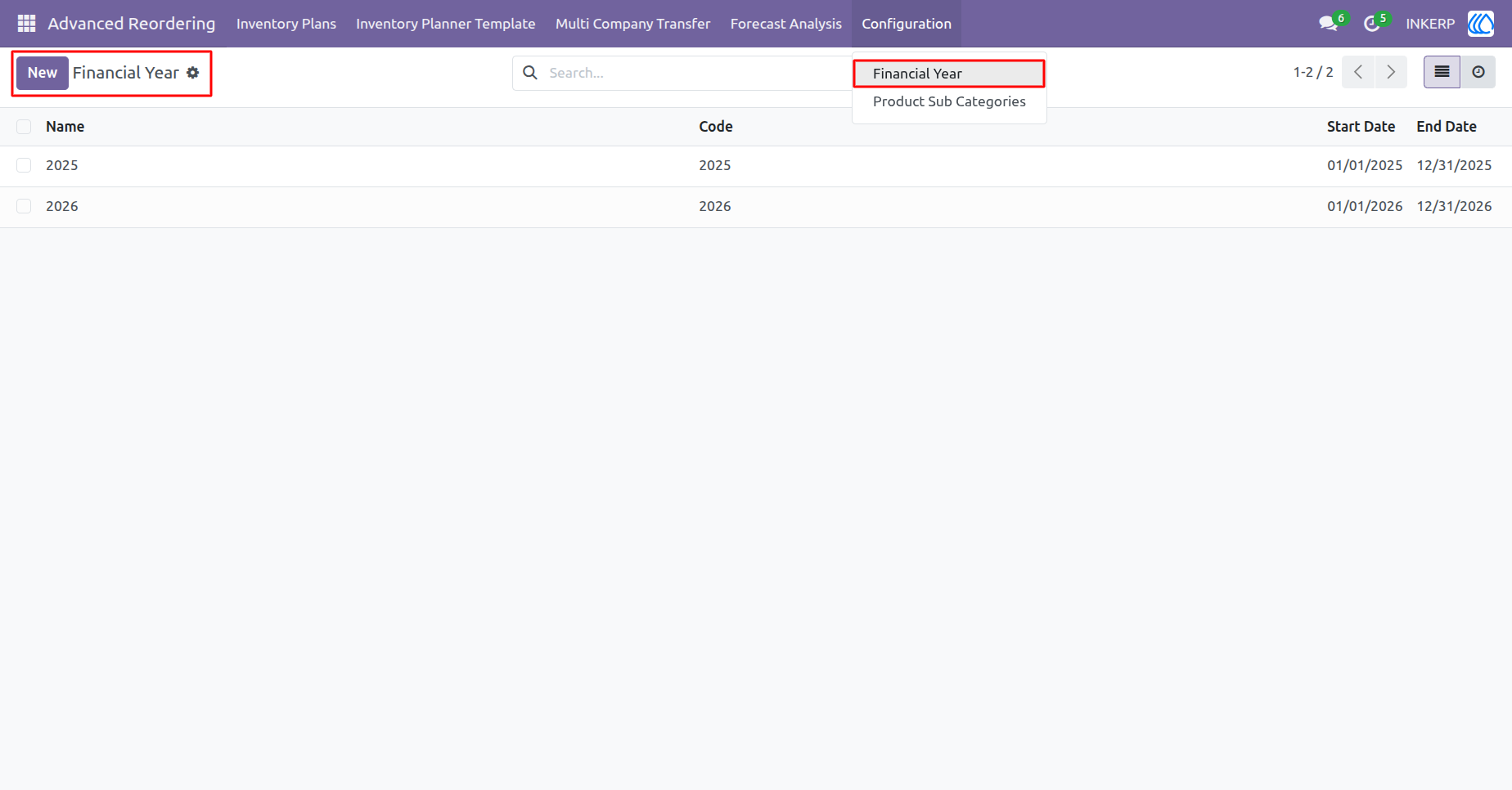Open the apps grid home menu
1512x790 pixels.
[26, 24]
